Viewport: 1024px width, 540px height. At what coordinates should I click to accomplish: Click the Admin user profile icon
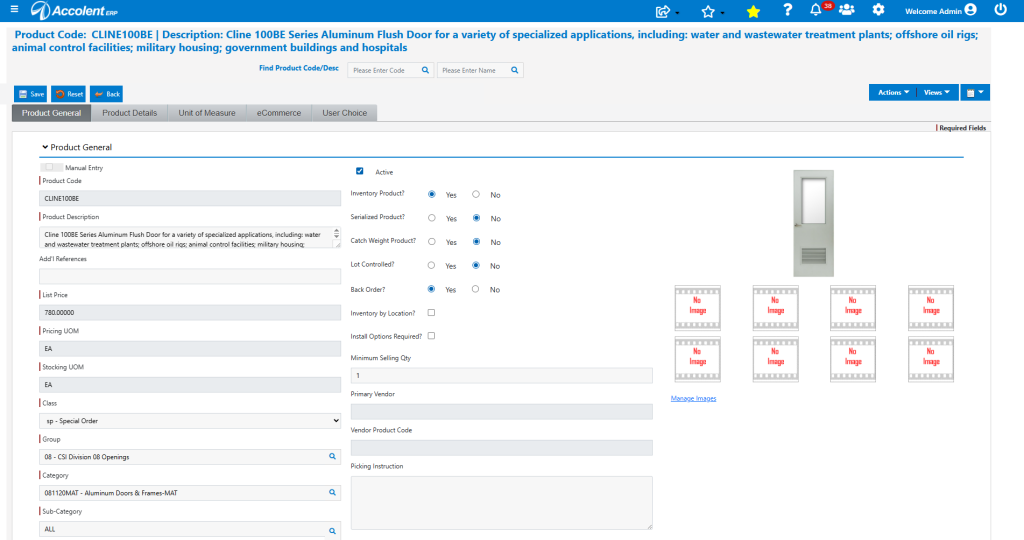point(970,10)
